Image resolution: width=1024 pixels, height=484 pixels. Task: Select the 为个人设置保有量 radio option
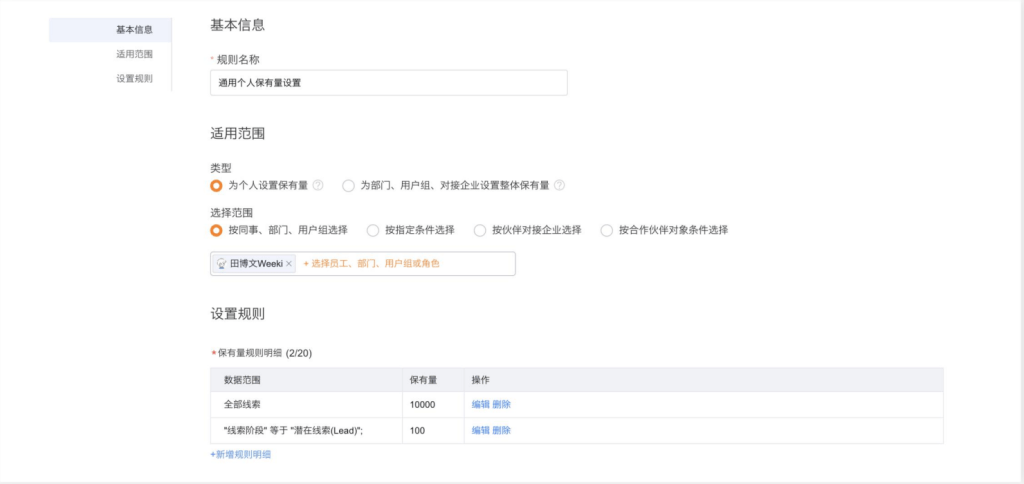216,185
